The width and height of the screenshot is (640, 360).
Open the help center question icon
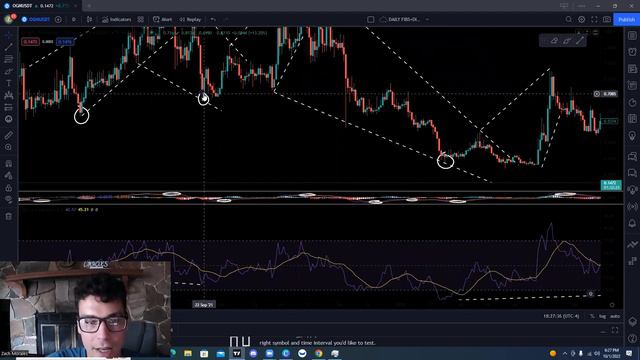[632, 338]
